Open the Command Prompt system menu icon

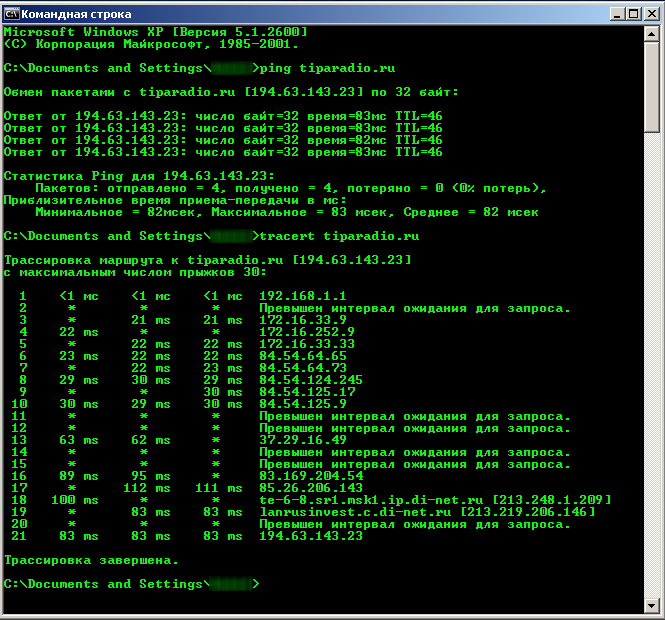(12, 13)
